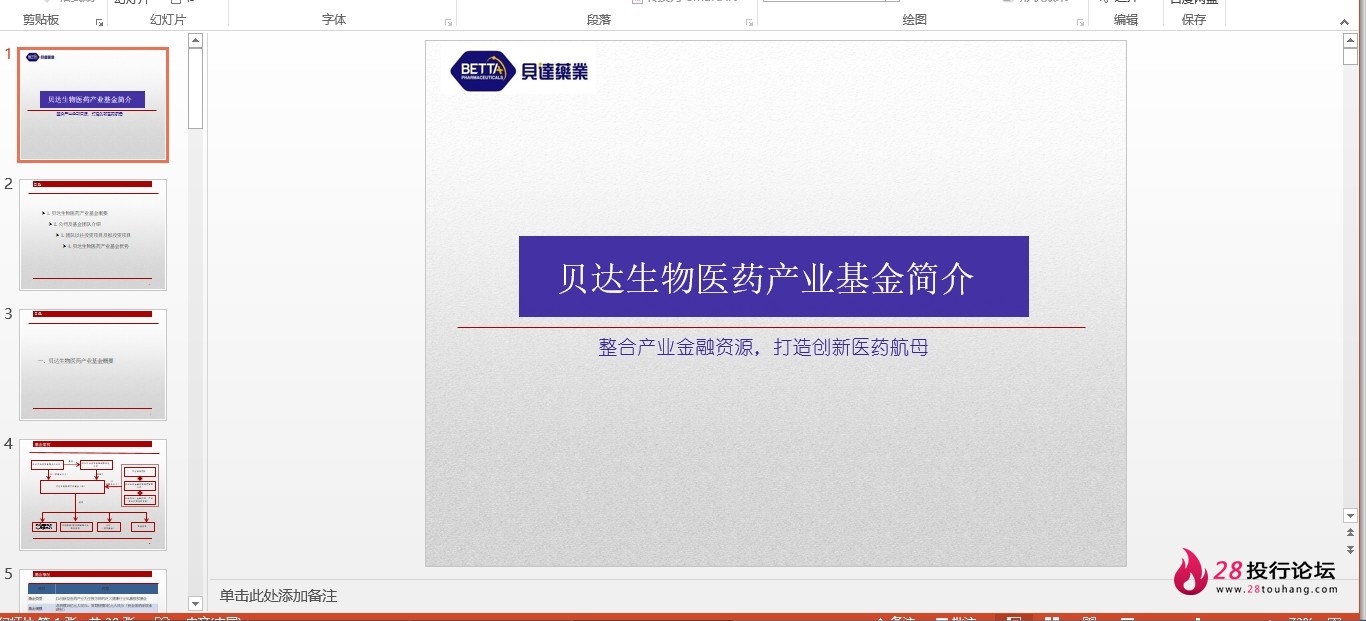Select the Betta Pharmaceuticals logo image
The image size is (1366, 621).
(x=518, y=70)
